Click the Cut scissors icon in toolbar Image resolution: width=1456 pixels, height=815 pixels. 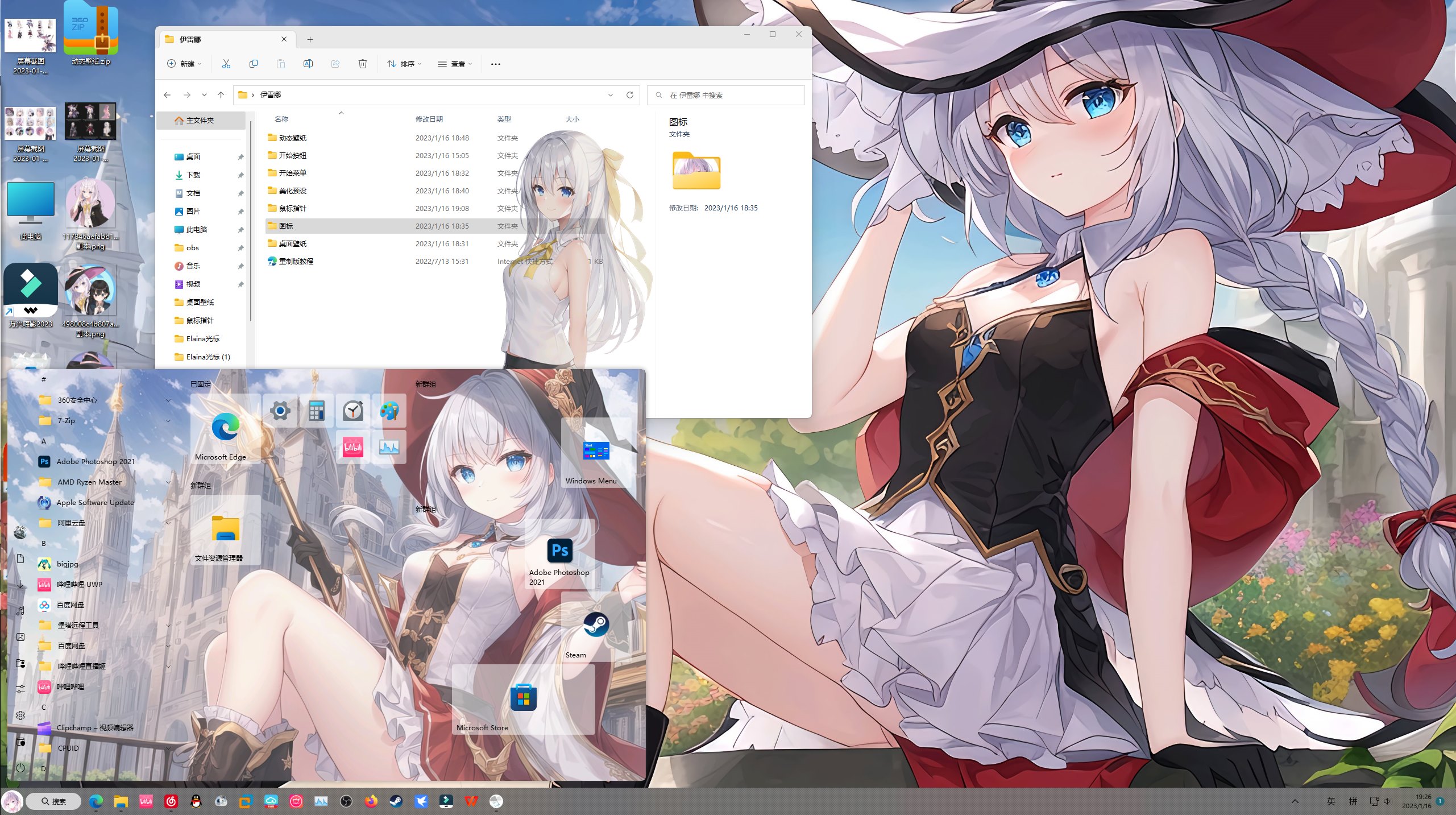[x=226, y=64]
